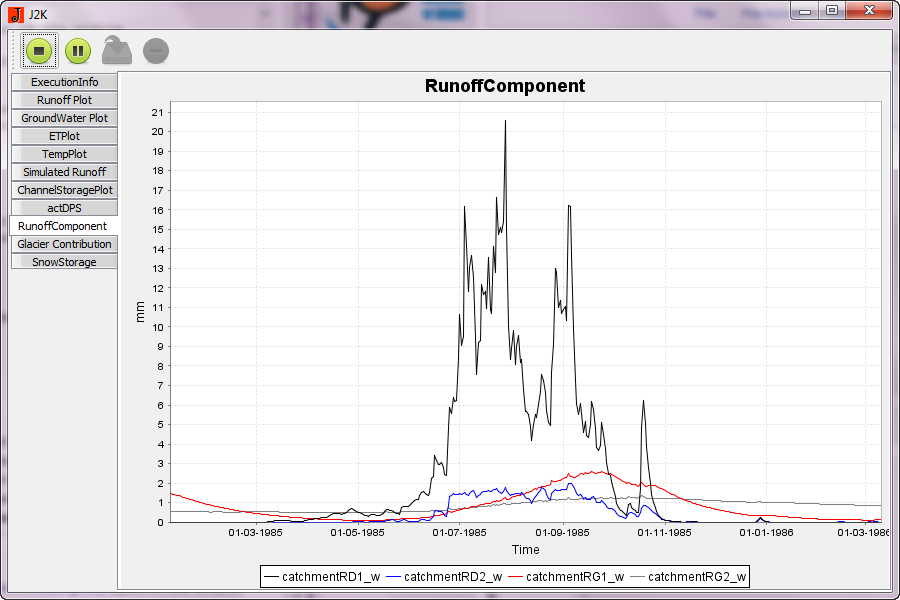Show the GroundWater Plot tab

[64, 118]
